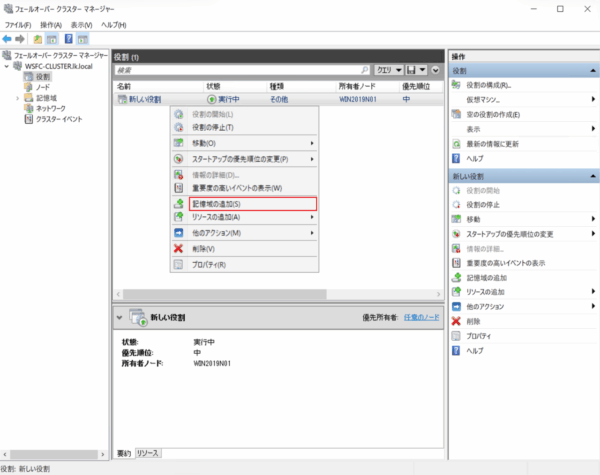The height and width of the screenshot is (475, 600).
Task: Select 記憶域 in the navigation tree
Action: [46, 98]
